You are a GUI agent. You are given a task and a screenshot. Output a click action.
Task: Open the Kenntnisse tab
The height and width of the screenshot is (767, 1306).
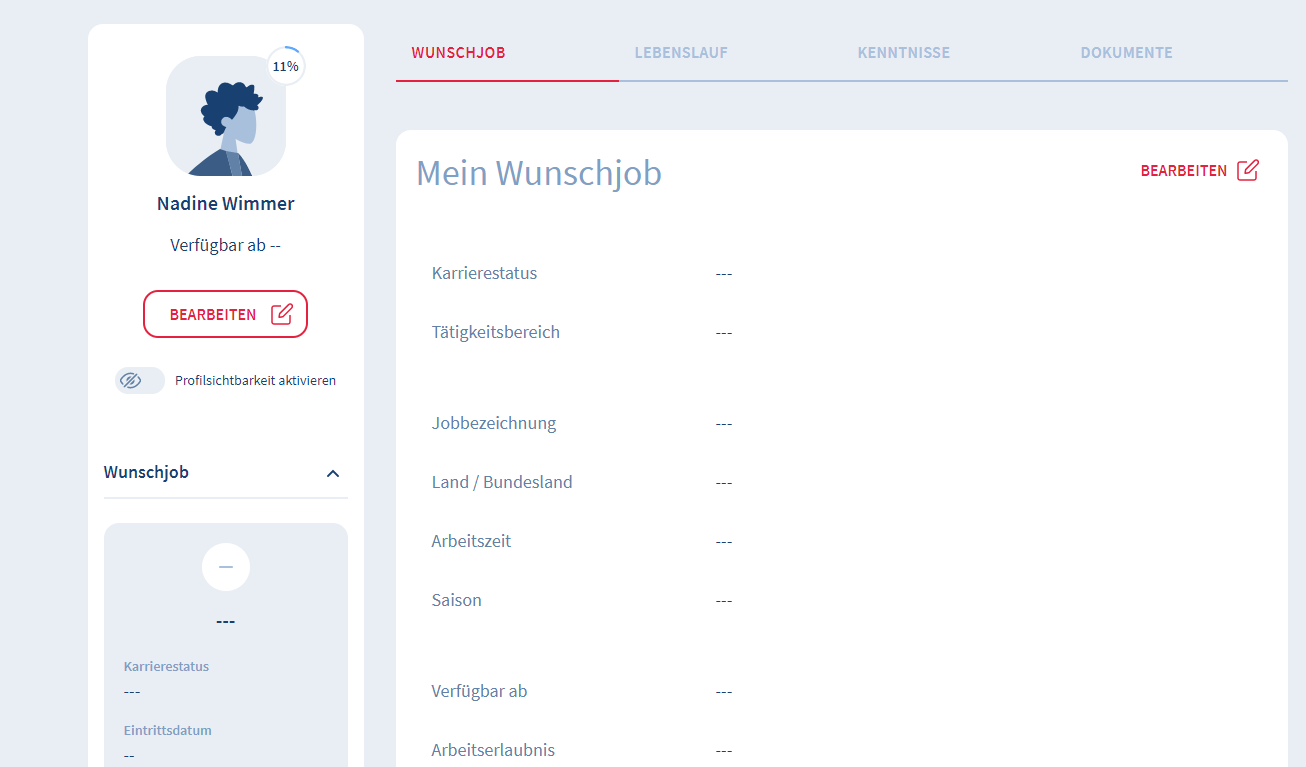pyautogui.click(x=903, y=53)
